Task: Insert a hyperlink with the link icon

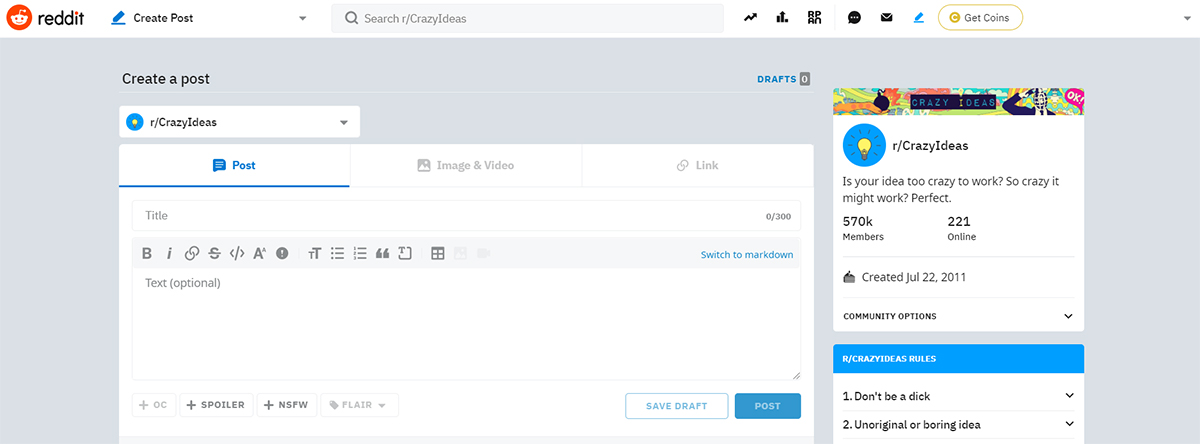Action: [192, 254]
